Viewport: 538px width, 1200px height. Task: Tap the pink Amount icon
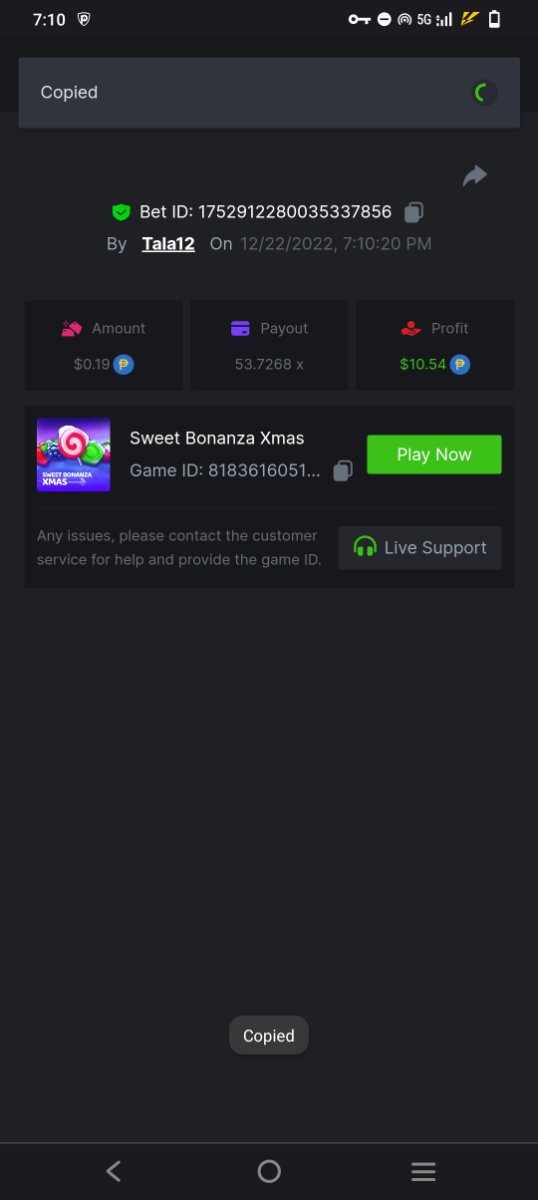(x=71, y=328)
